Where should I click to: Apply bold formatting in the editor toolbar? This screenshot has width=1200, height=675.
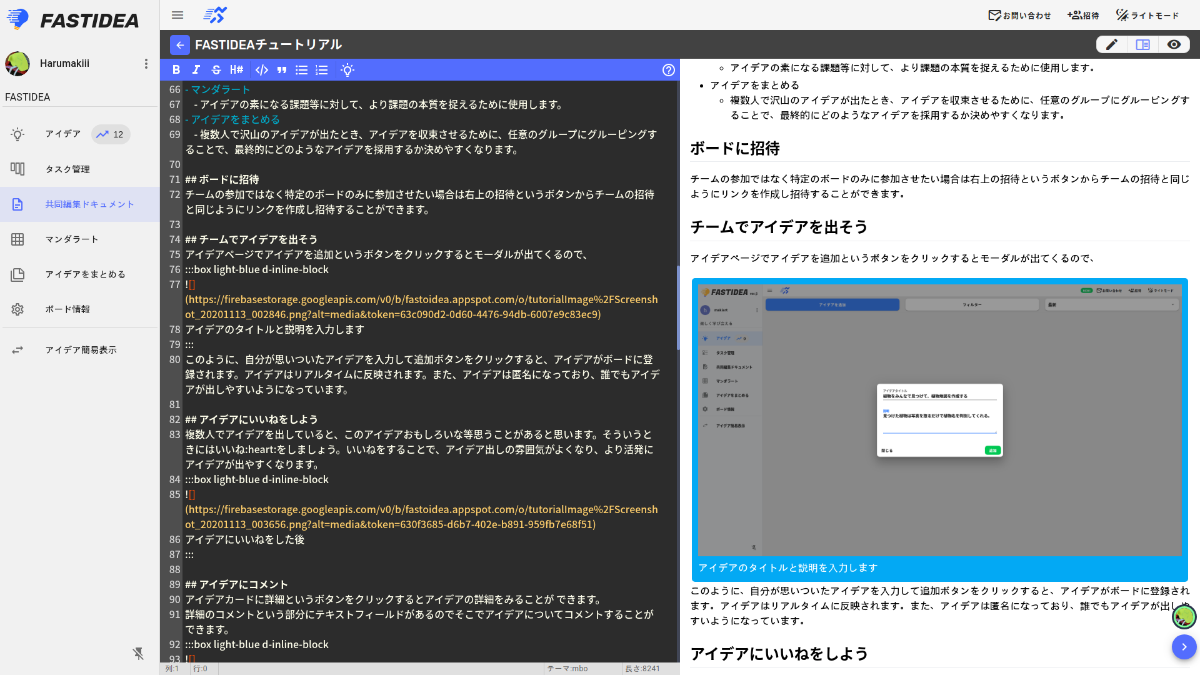176,70
